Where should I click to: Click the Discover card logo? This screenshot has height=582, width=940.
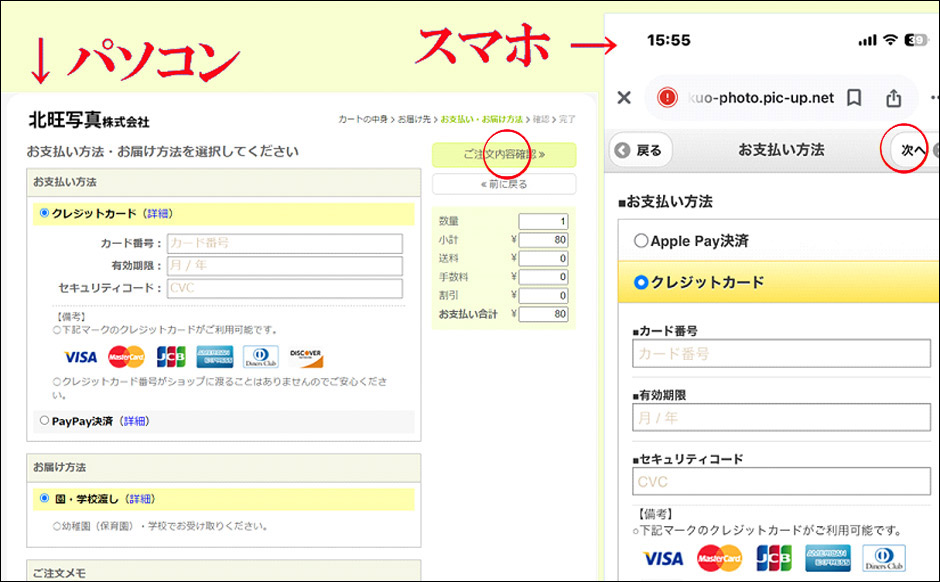(305, 357)
